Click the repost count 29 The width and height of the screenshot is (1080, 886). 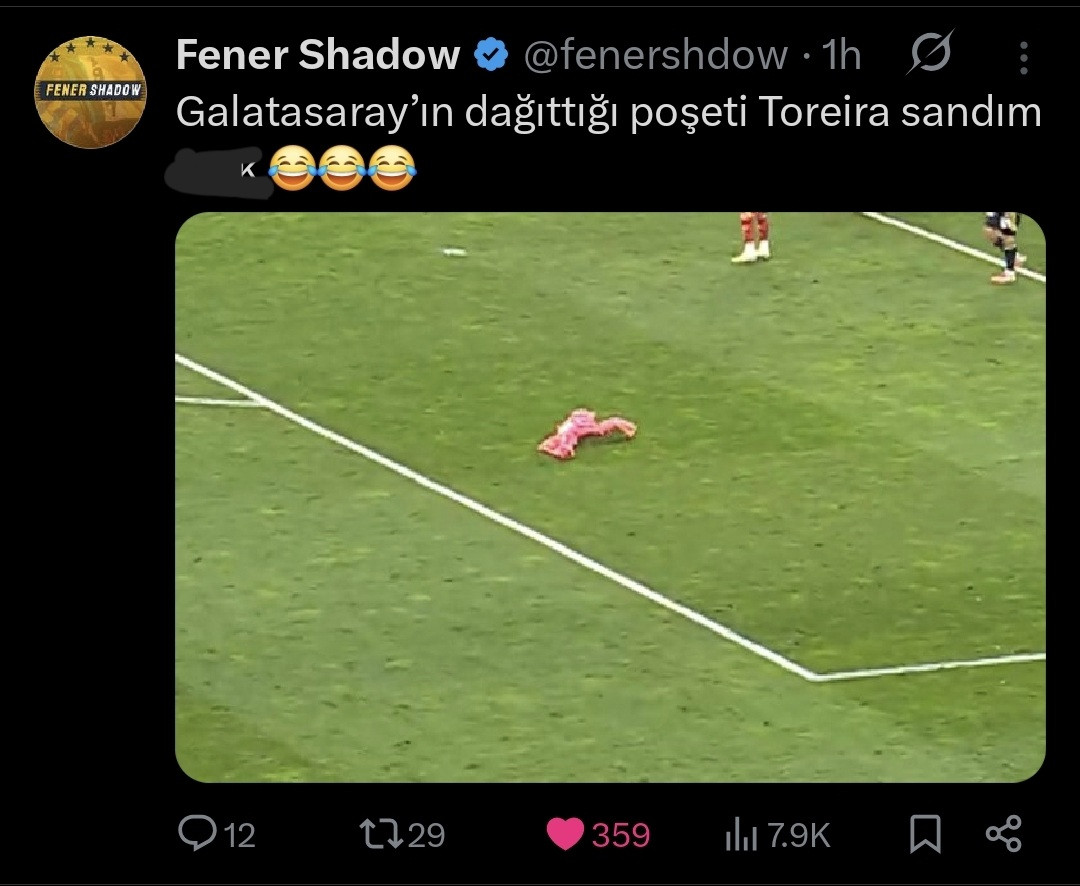(x=426, y=835)
